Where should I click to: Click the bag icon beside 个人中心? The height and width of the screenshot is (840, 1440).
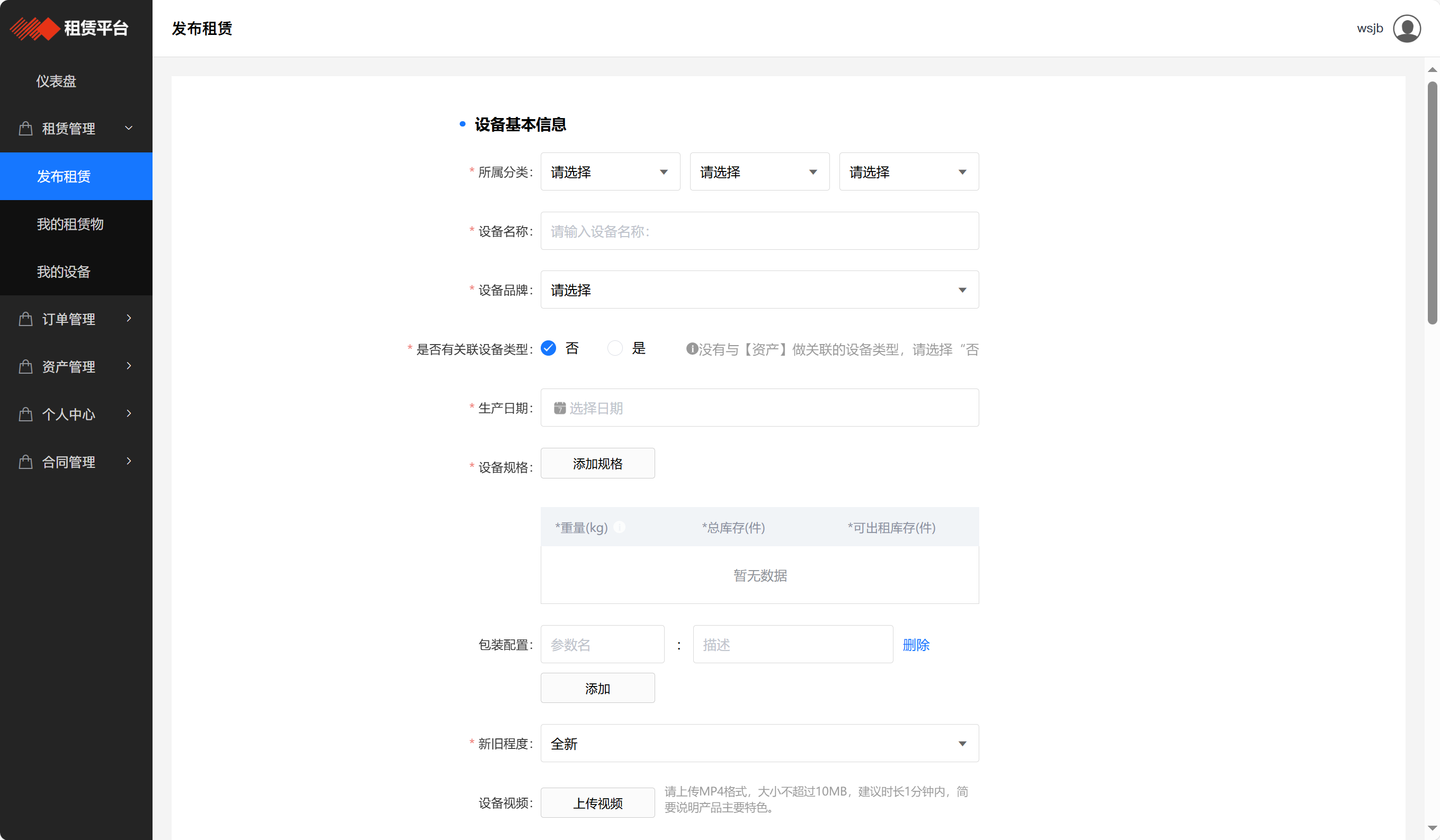(26, 414)
